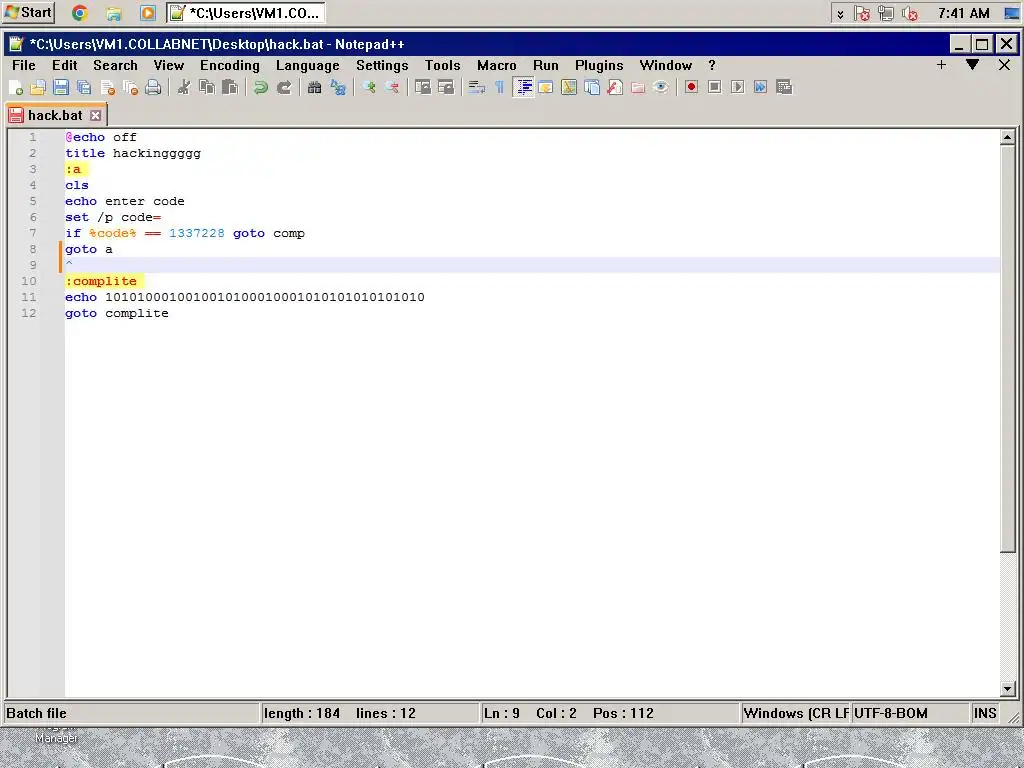
Task: Open the Language menu
Action: click(308, 65)
